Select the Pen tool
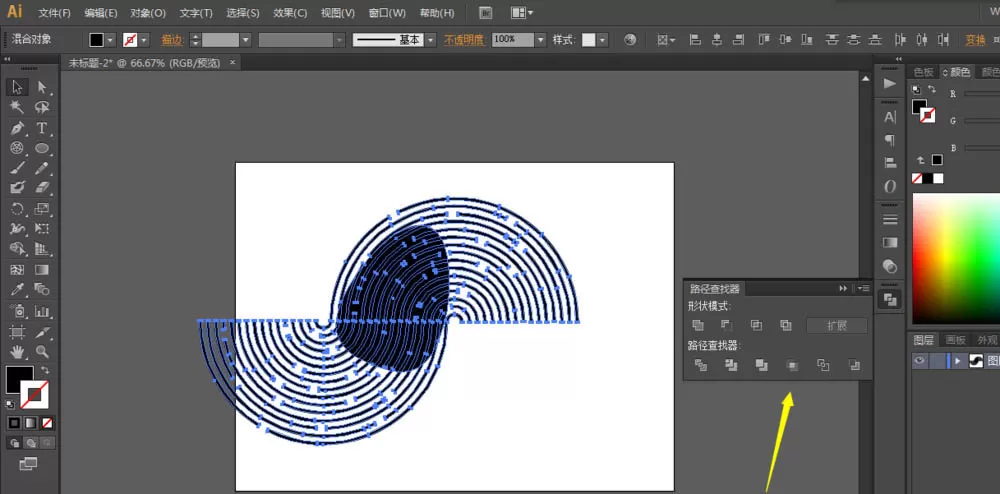Viewport: 1000px width, 494px height. [17, 128]
